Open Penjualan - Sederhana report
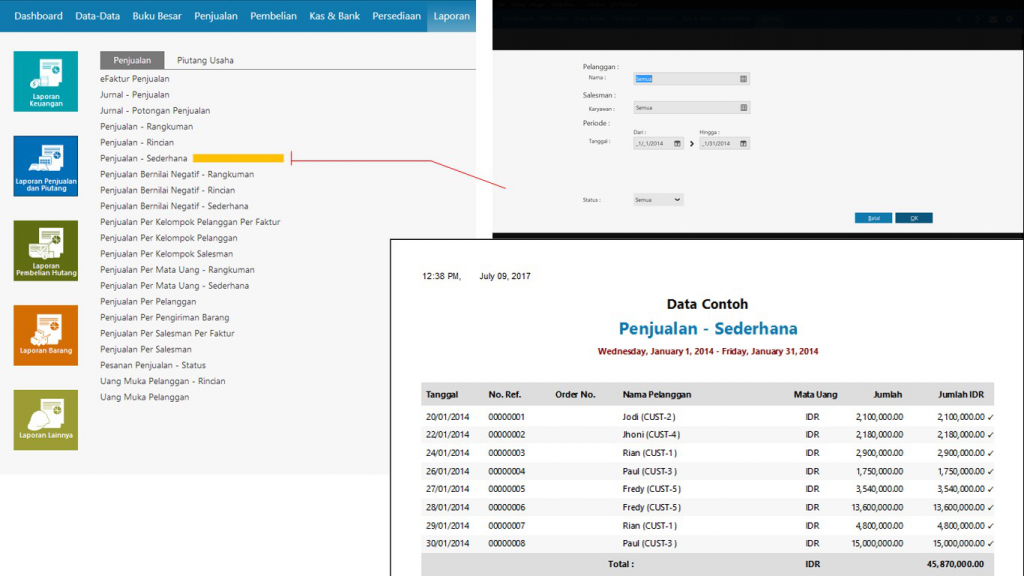 [x=144, y=158]
